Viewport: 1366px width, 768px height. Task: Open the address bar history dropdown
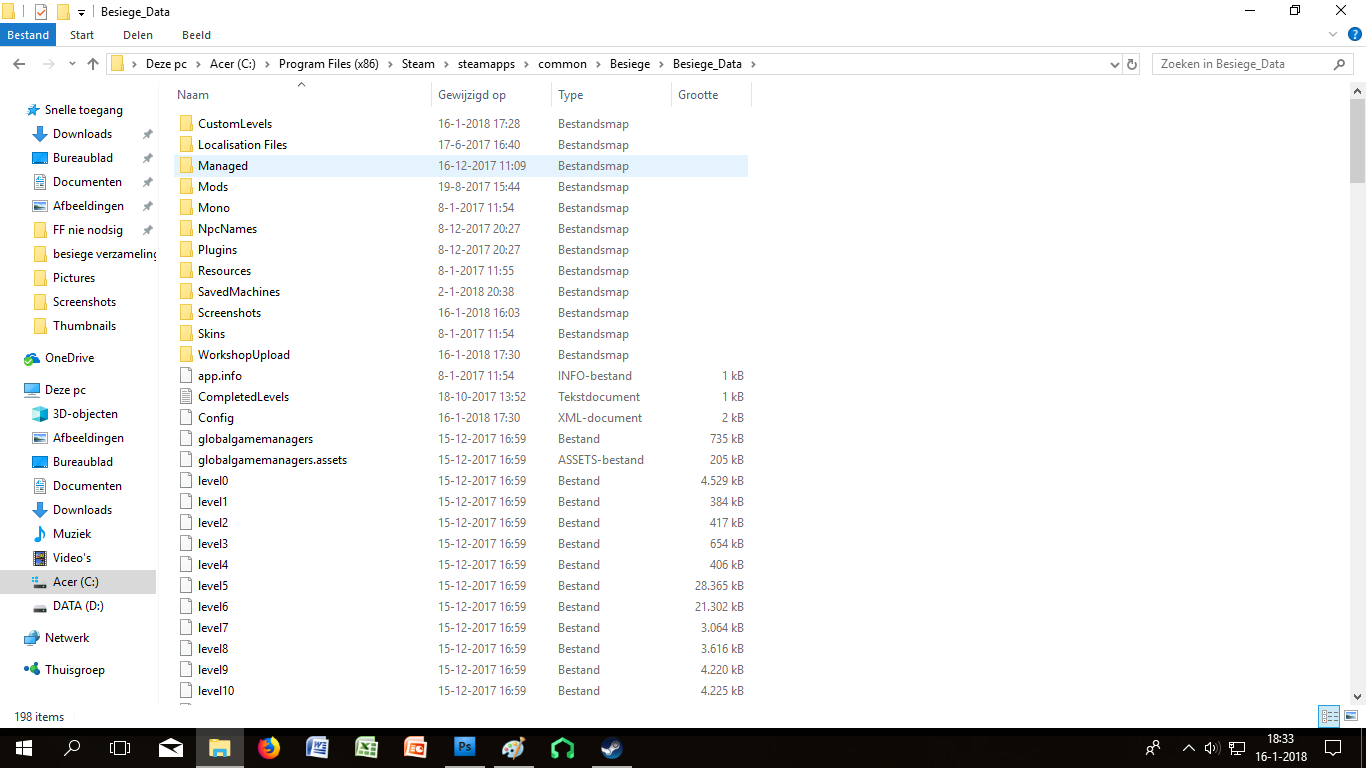(1115, 64)
